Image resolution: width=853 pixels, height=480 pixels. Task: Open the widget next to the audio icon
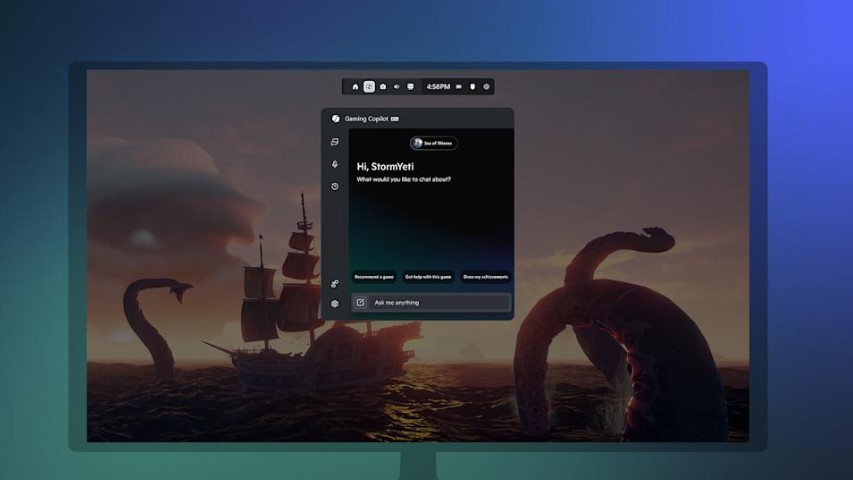click(411, 87)
